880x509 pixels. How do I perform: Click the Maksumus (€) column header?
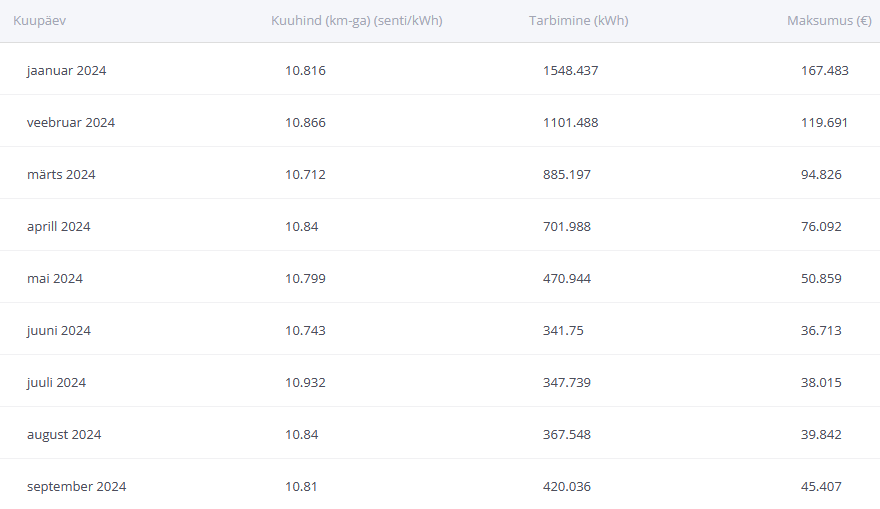click(x=829, y=20)
